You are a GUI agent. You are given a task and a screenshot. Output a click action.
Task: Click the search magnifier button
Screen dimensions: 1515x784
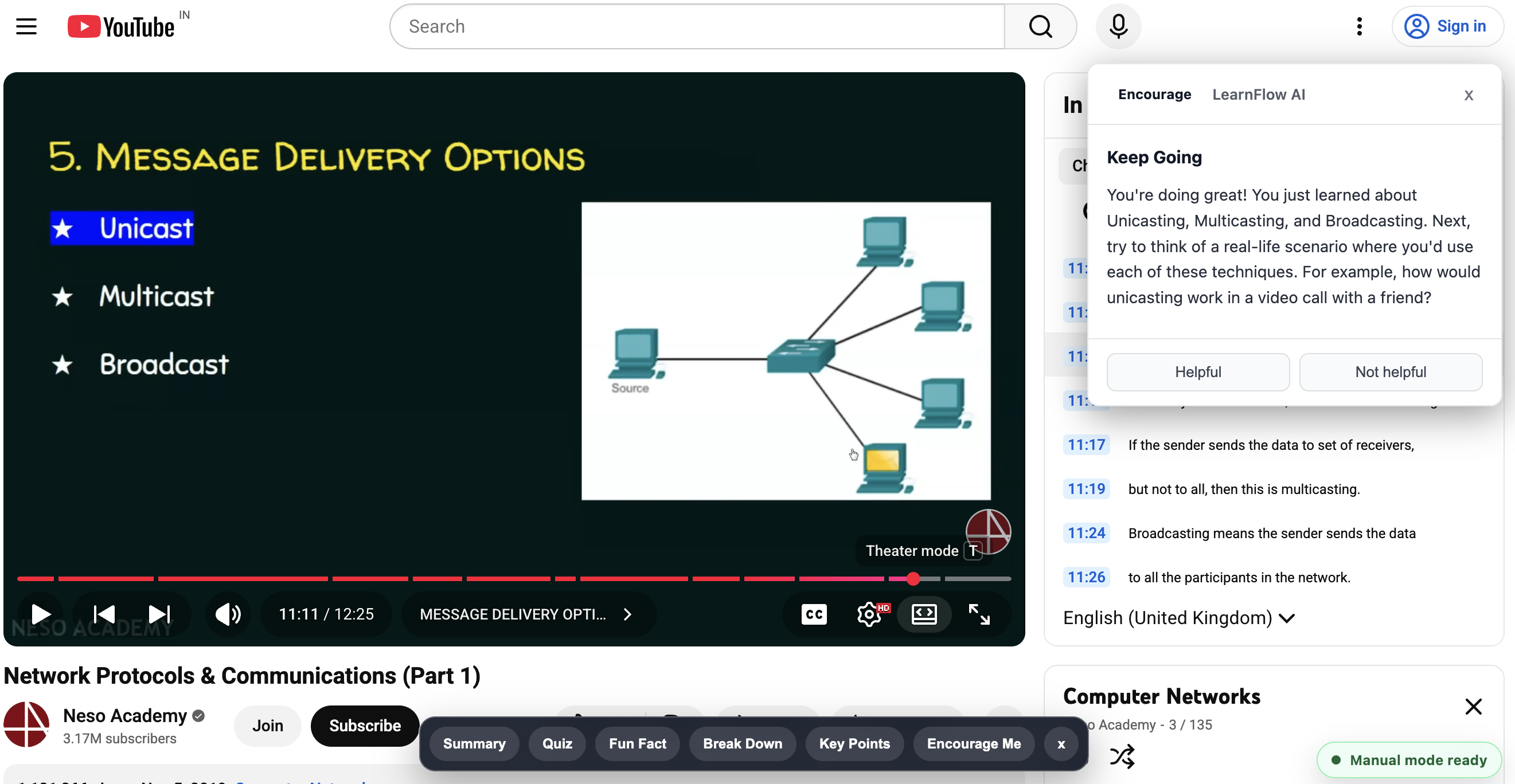coord(1040,26)
